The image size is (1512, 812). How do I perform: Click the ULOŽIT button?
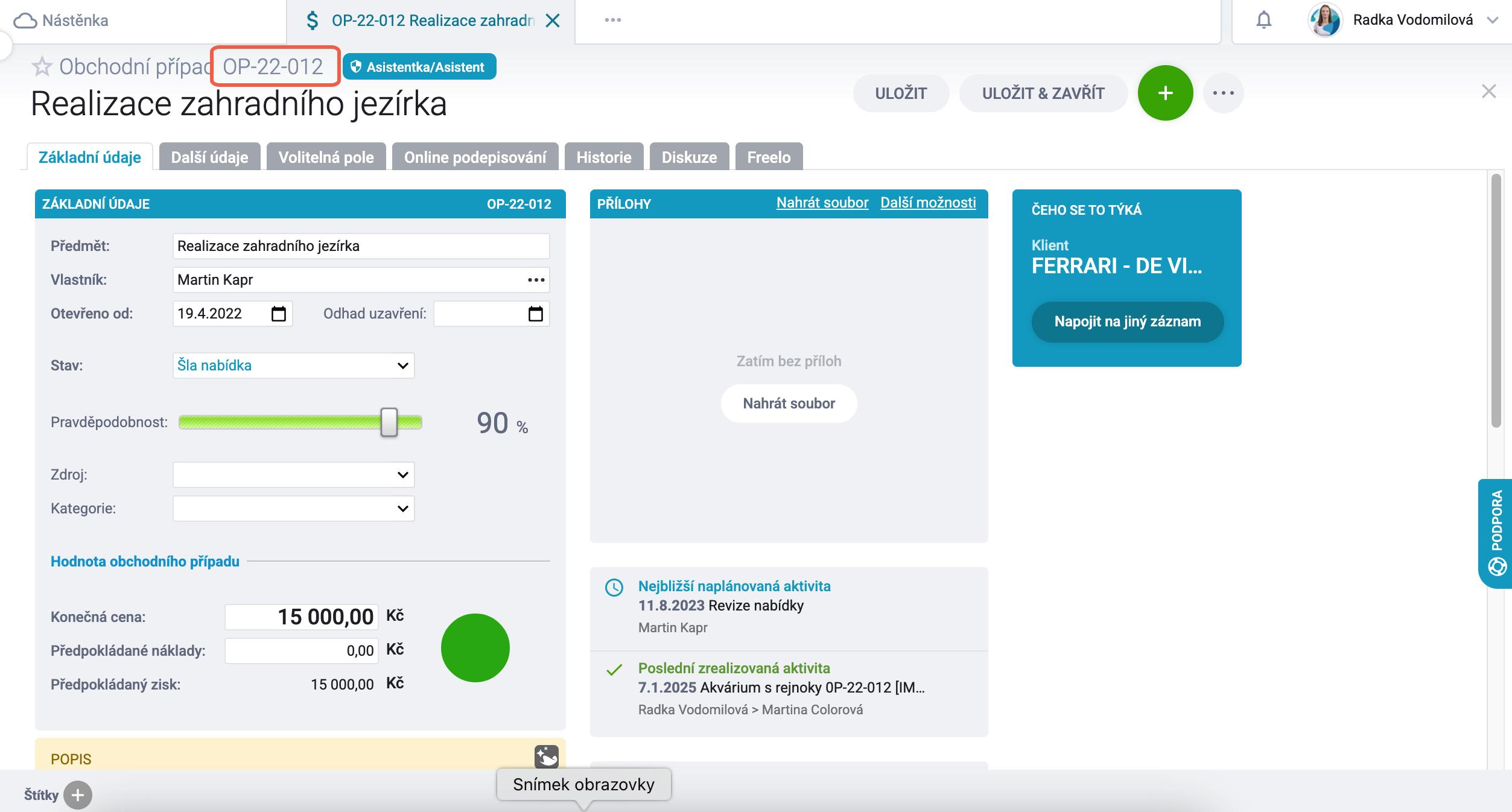[x=901, y=93]
